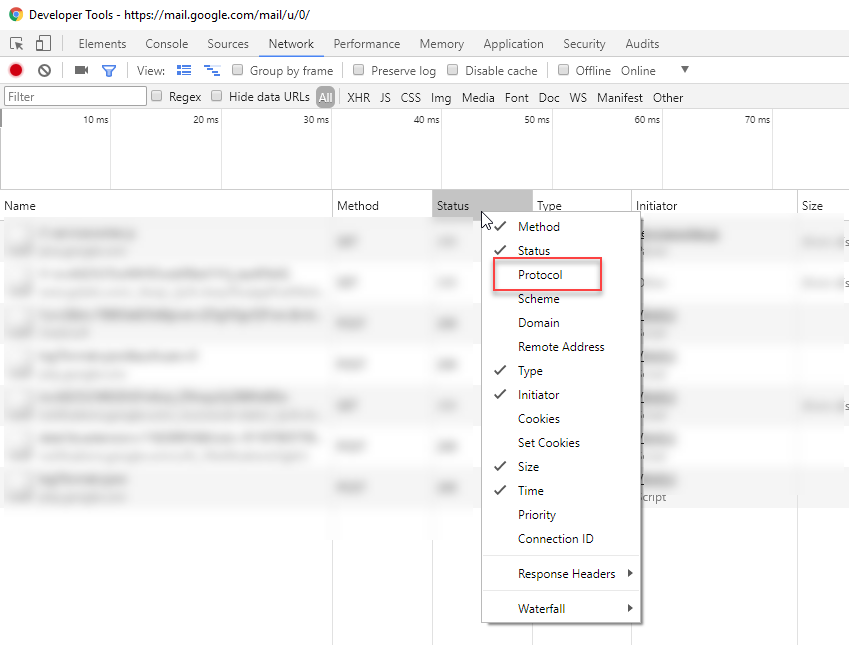The image size is (849, 645).
Task: Select Protocol in the column context menu
Action: 540,275
